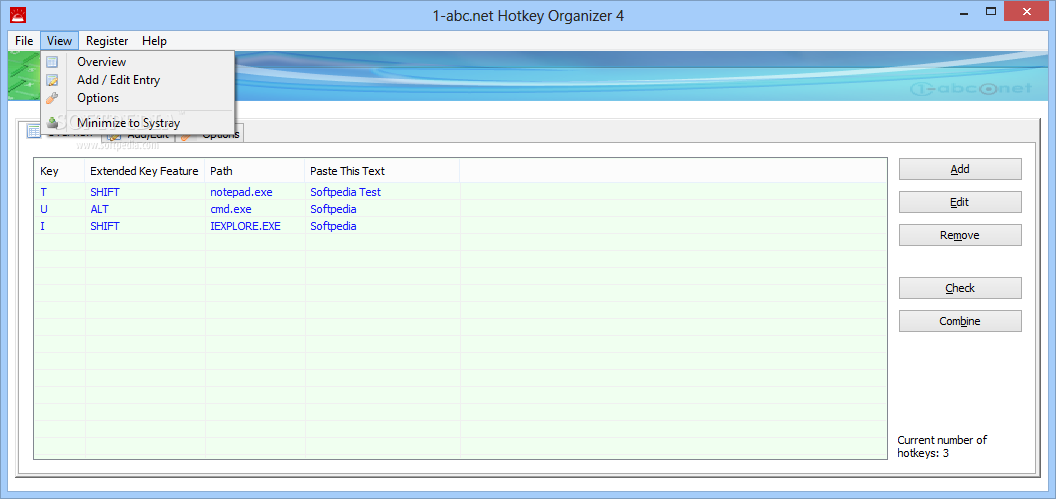Click the Add / Edit Entry notepad icon
This screenshot has height=499, width=1056.
[x=52, y=80]
